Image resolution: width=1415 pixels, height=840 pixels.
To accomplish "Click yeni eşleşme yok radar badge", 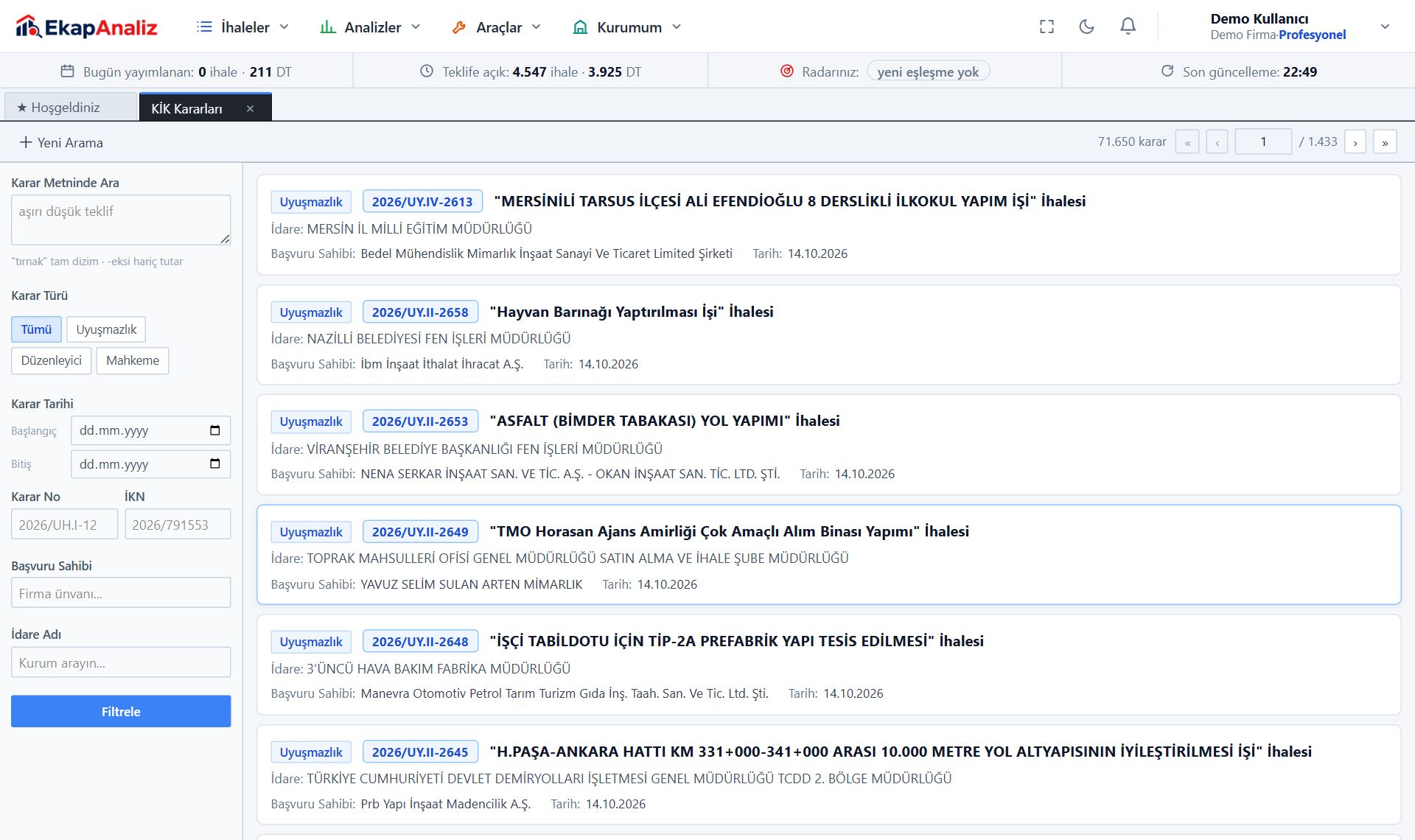I will point(928,71).
